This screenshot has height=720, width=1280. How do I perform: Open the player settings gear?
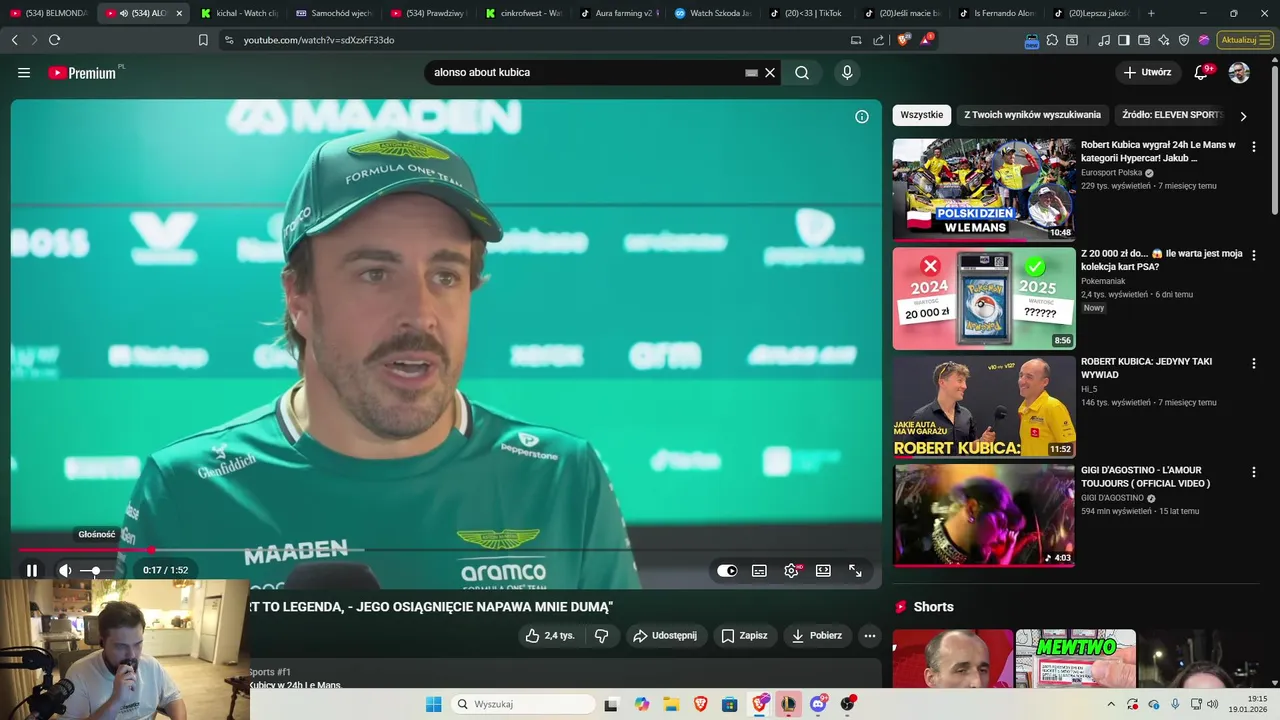791,571
